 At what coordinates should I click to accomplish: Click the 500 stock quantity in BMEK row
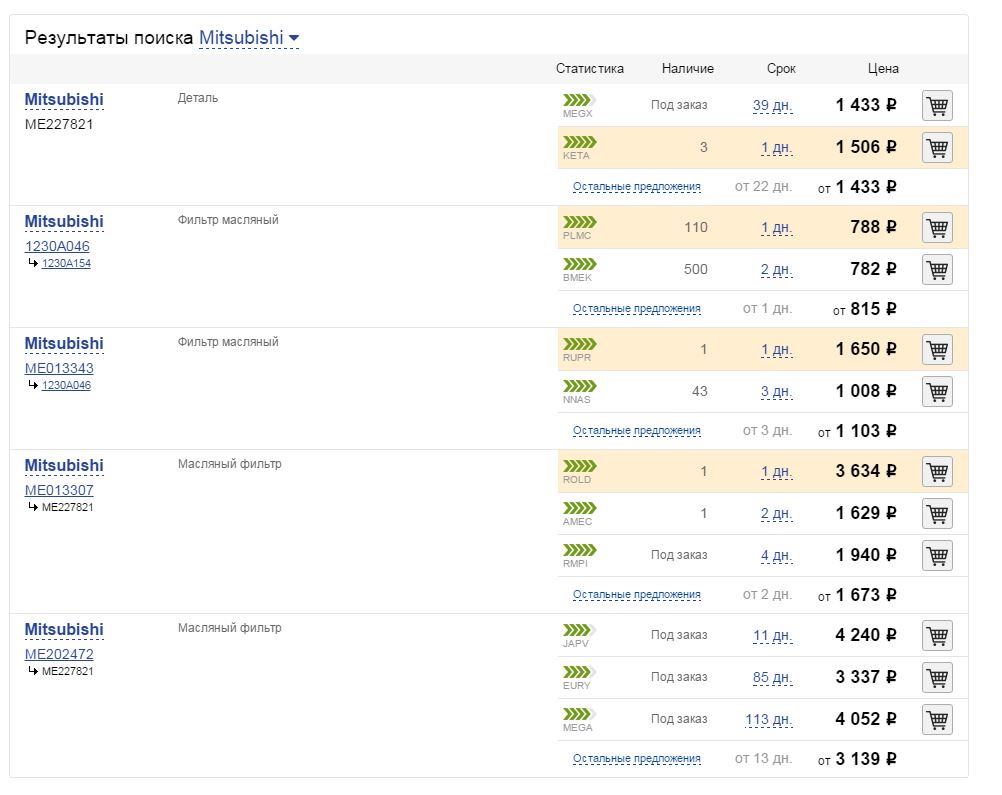point(695,269)
